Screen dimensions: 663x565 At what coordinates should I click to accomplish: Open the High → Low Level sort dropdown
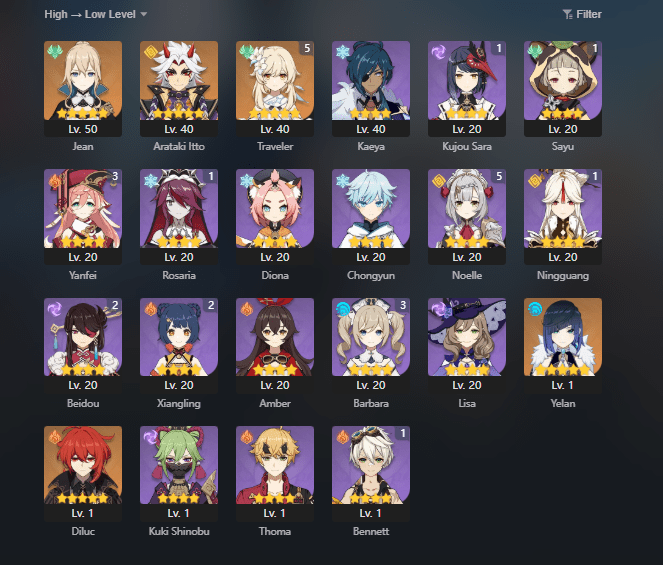96,14
